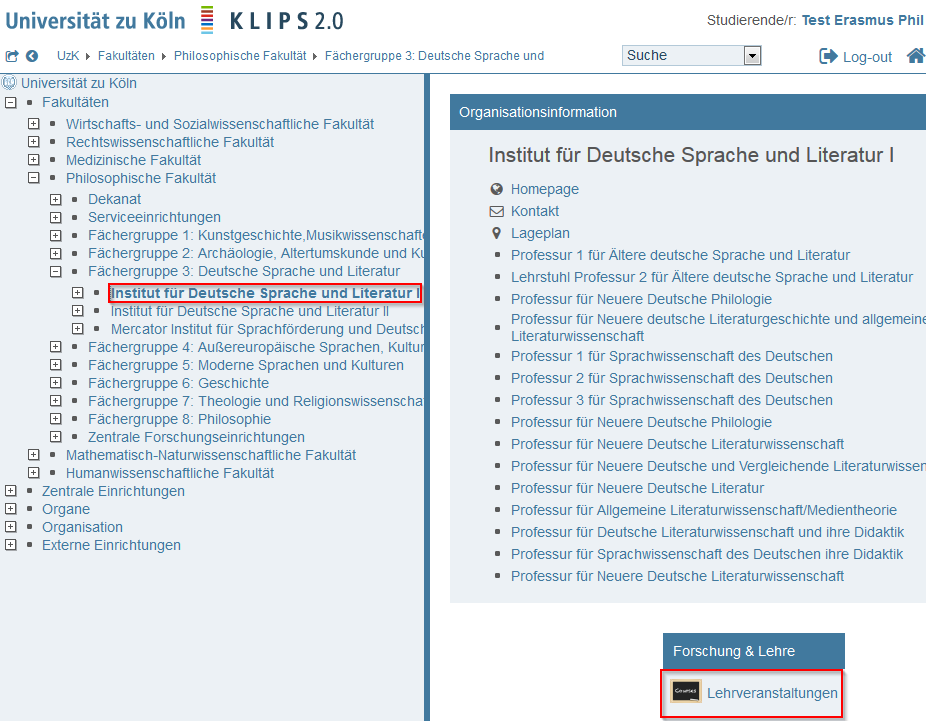This screenshot has height=721, width=926.
Task: Click Philosophische Fakultät breadcrumb link
Action: pyautogui.click(x=240, y=56)
